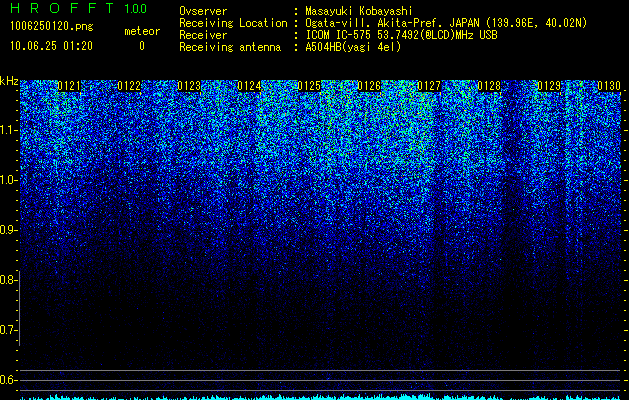Image resolution: width=629 pixels, height=400 pixels.
Task: Click the timestamp 10.06.25 01:20
Action: click(51, 46)
